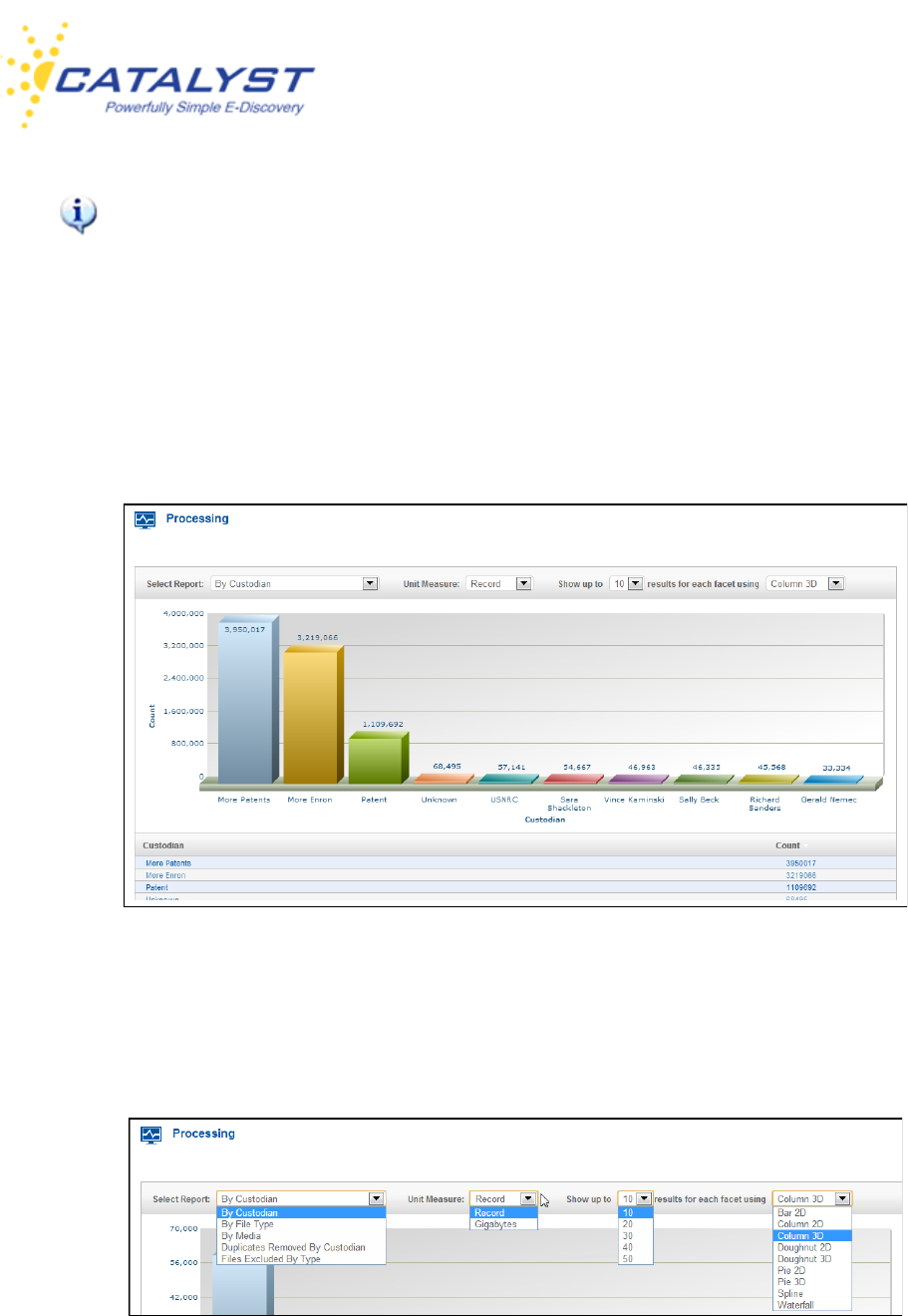Click the blue Gerald Nemec chart bar
908x1316 pixels.
833,779
